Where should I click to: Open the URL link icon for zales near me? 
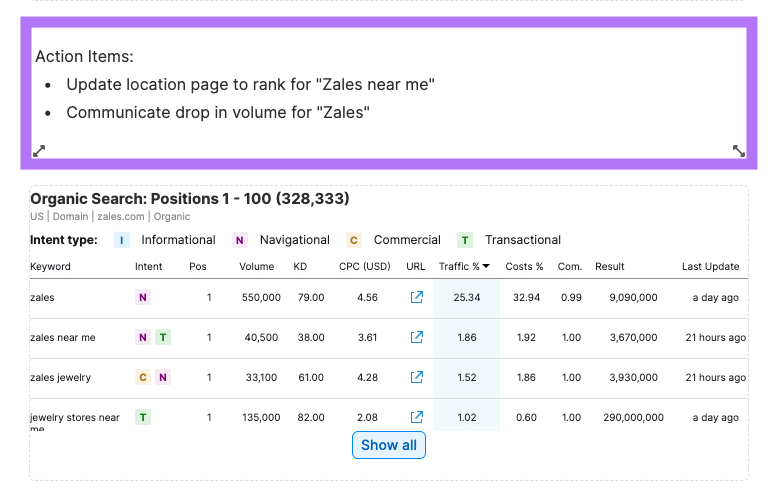417,337
